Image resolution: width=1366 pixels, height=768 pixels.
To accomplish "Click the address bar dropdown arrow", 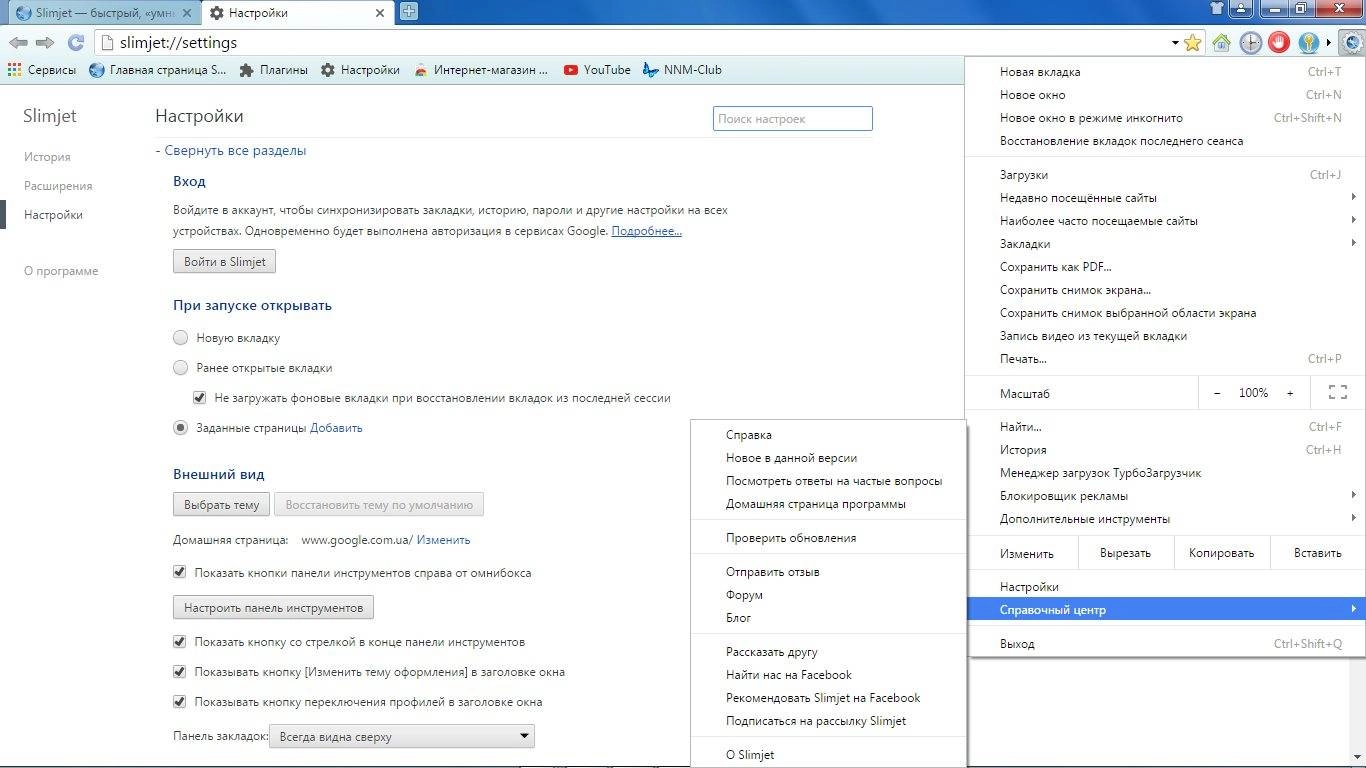I will (x=1175, y=43).
